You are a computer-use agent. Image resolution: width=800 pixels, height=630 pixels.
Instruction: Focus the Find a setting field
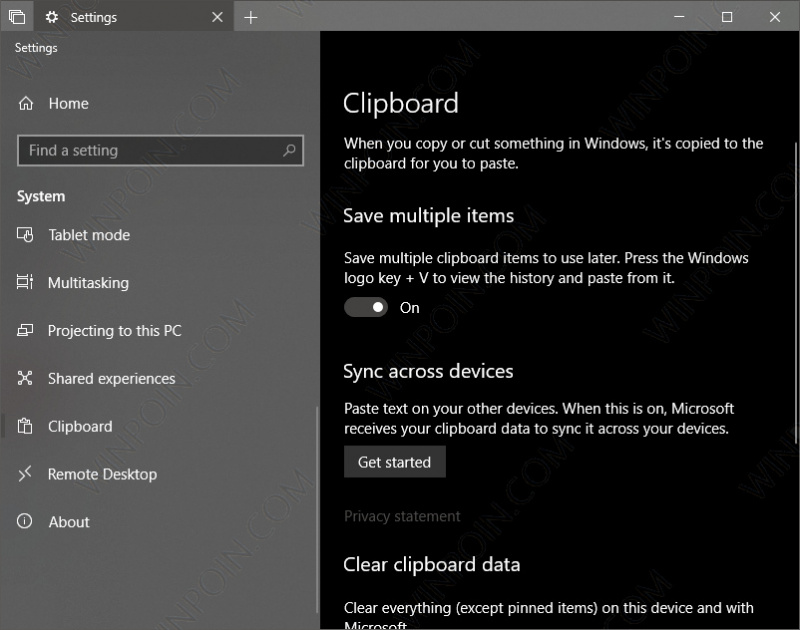(160, 150)
